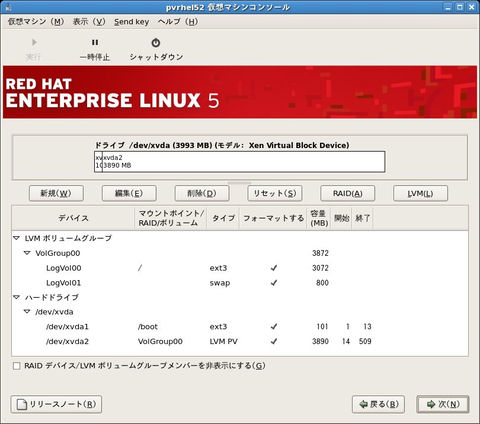Open the 表示(V) menu
The width and height of the screenshot is (480, 424).
[x=89, y=22]
